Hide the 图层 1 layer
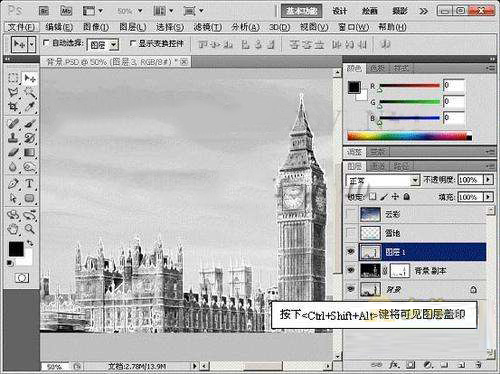This screenshot has height=374, width=500. (351, 252)
